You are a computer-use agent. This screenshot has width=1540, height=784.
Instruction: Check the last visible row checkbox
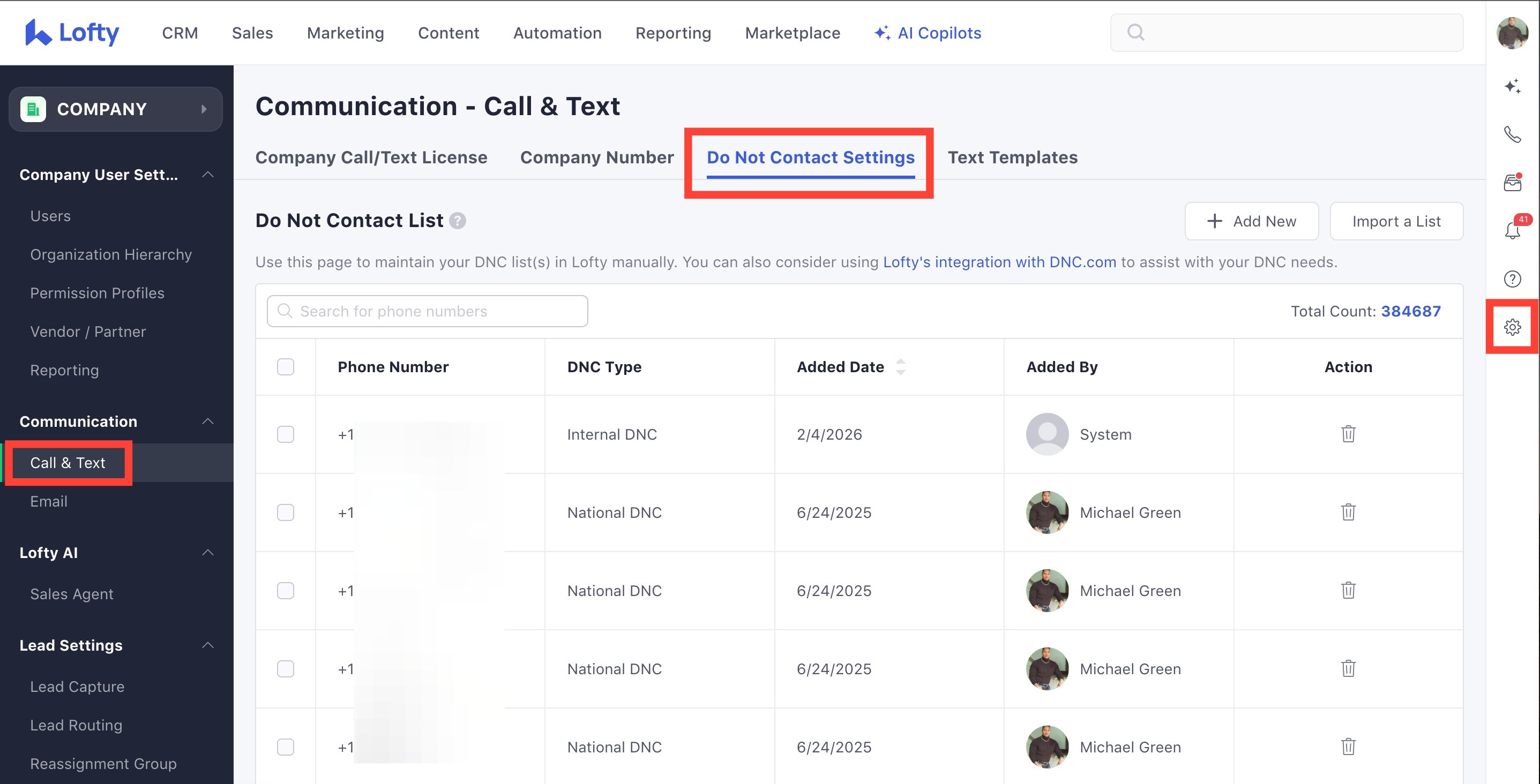click(x=286, y=747)
